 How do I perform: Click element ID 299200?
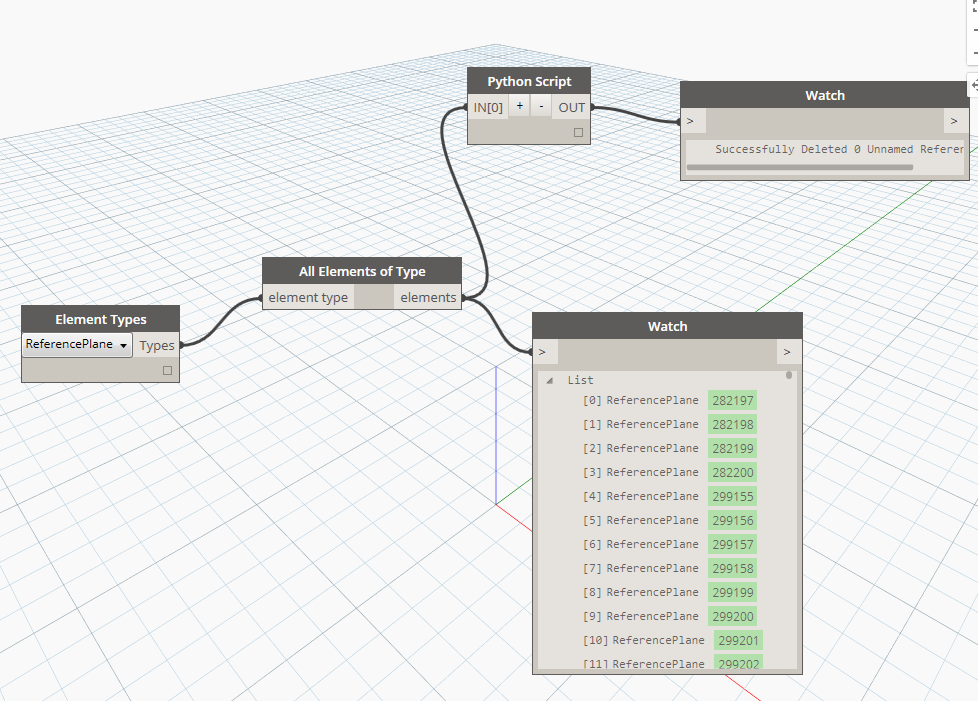point(732,616)
